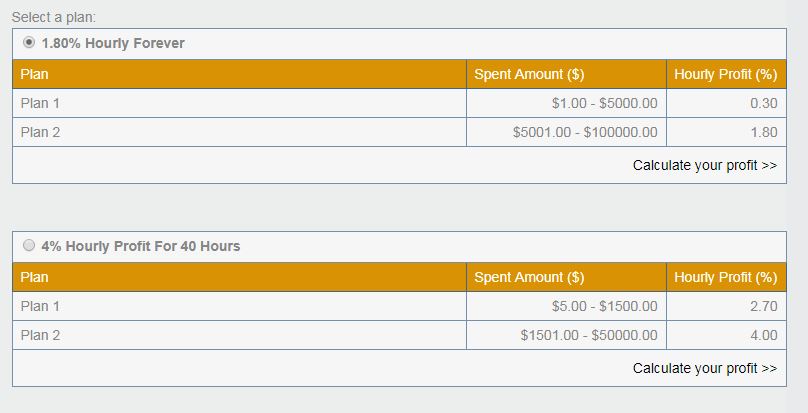Screen dimensions: 808x413
Task: Click the 0.30 hourly profit value
Action: (x=763, y=103)
